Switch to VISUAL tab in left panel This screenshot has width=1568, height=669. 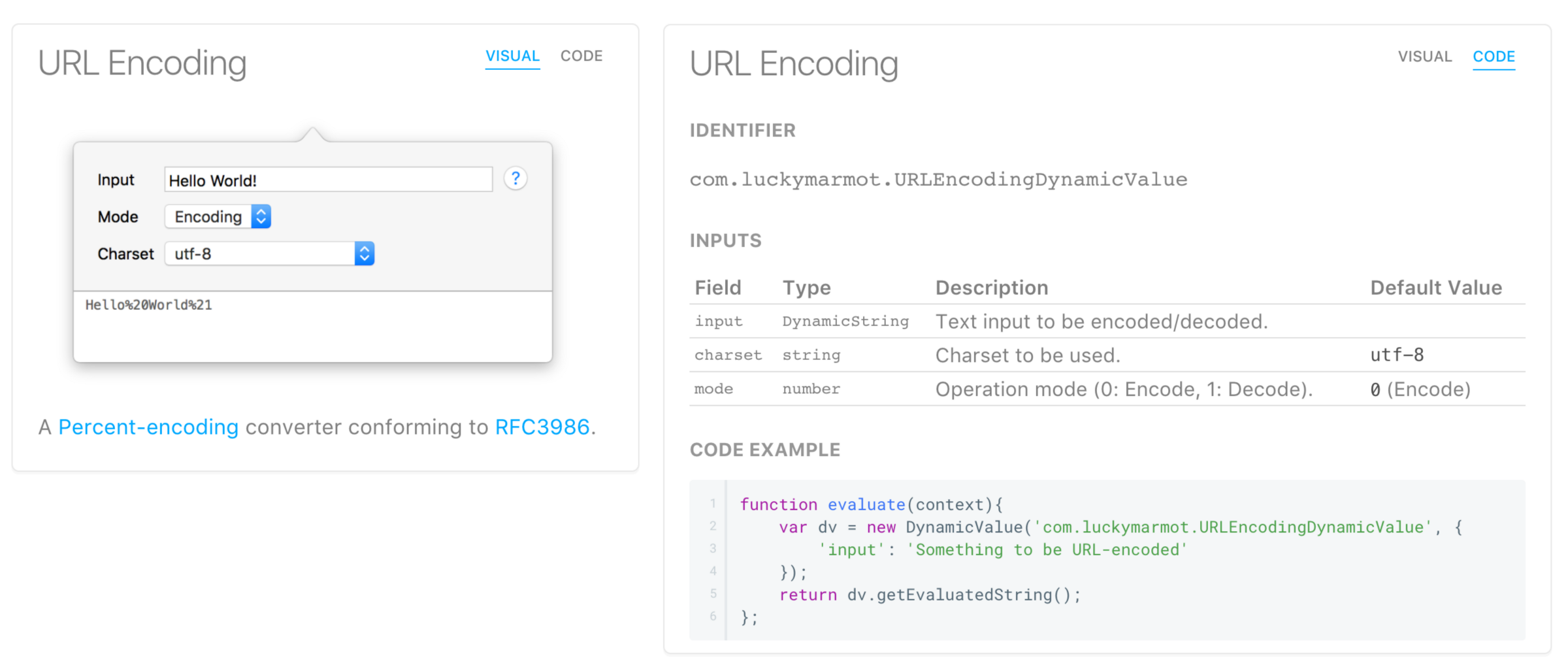512,56
